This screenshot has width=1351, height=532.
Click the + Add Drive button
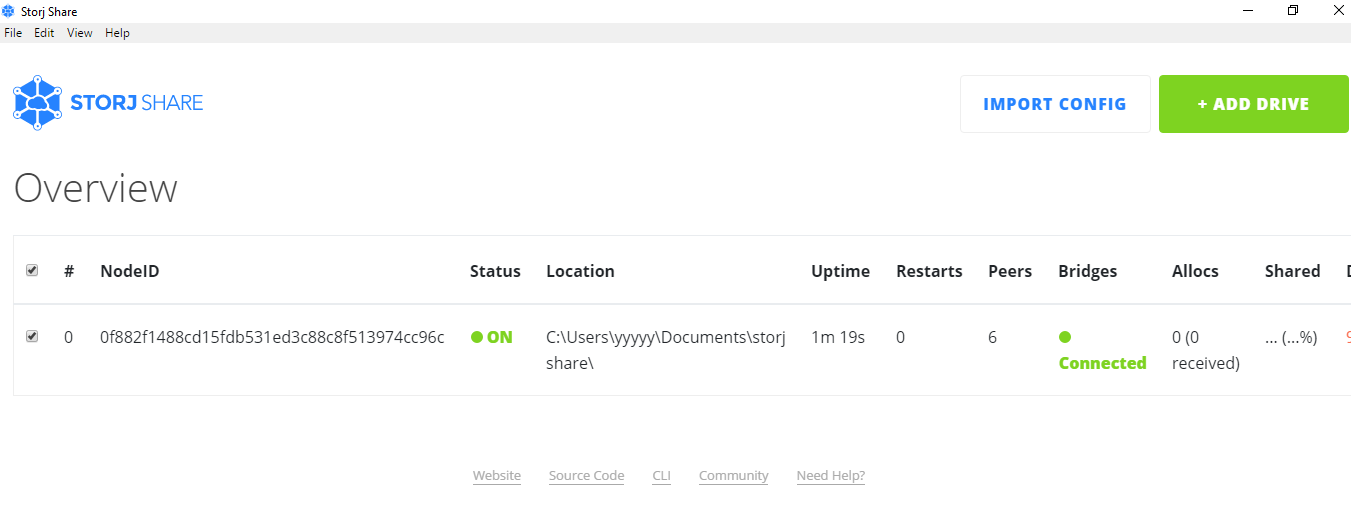pyautogui.click(x=1254, y=104)
